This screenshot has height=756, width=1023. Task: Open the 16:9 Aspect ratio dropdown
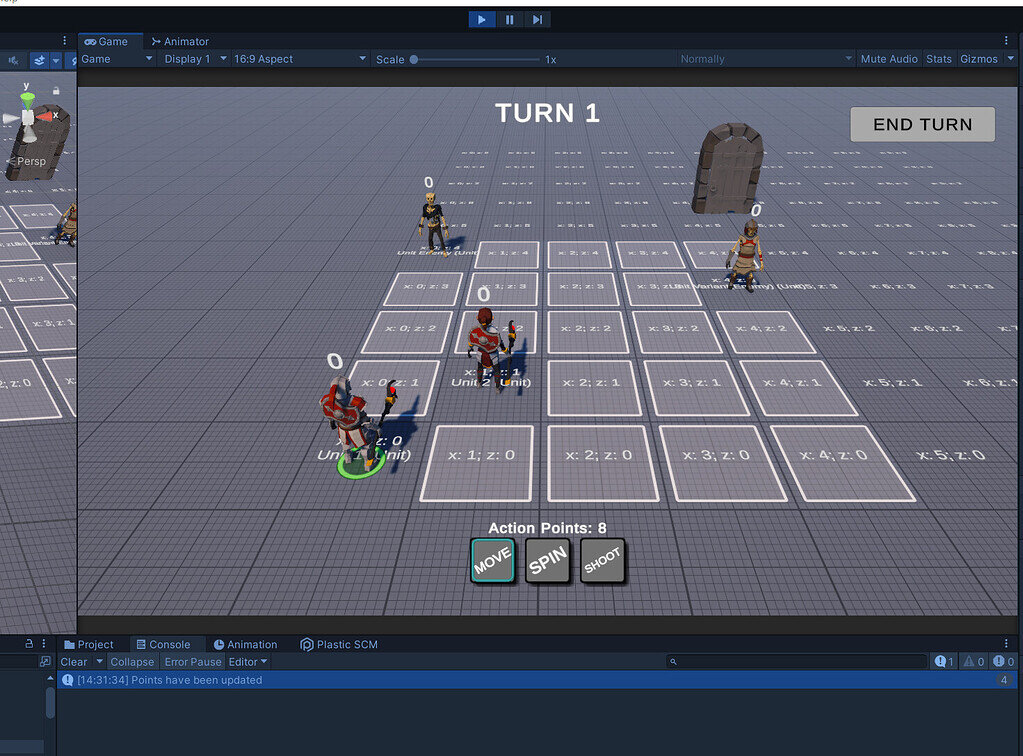pyautogui.click(x=299, y=59)
